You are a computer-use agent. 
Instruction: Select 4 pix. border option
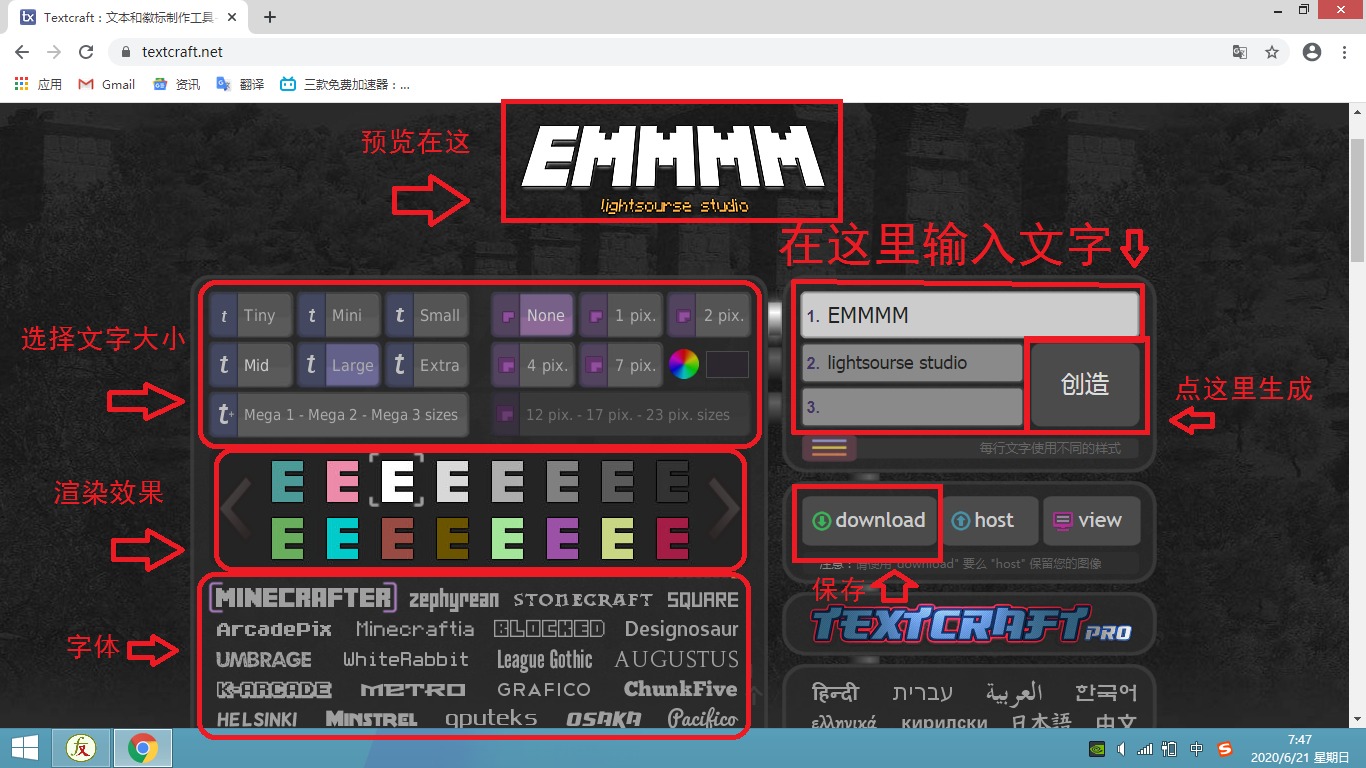tap(533, 365)
